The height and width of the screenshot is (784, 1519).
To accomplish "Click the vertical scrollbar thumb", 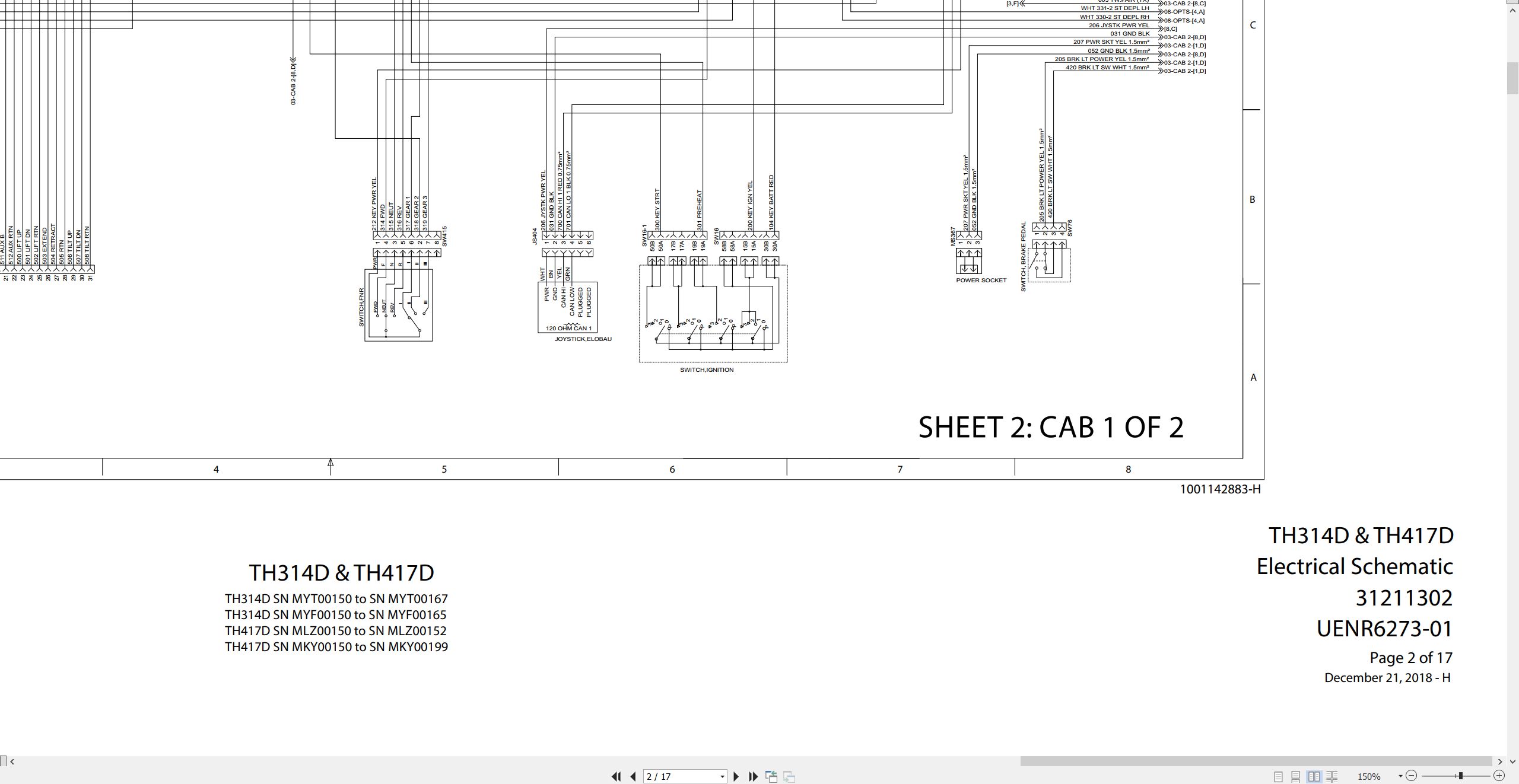I will (1513, 77).
